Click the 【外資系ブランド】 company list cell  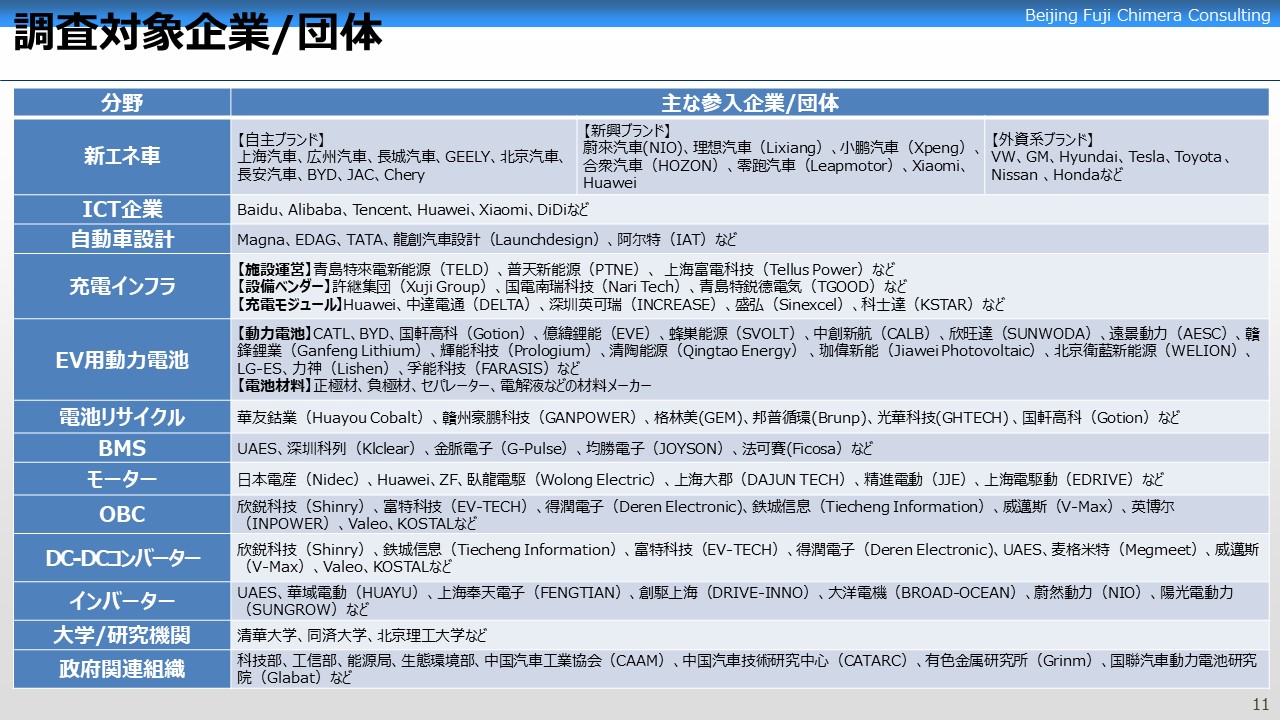tap(1127, 157)
